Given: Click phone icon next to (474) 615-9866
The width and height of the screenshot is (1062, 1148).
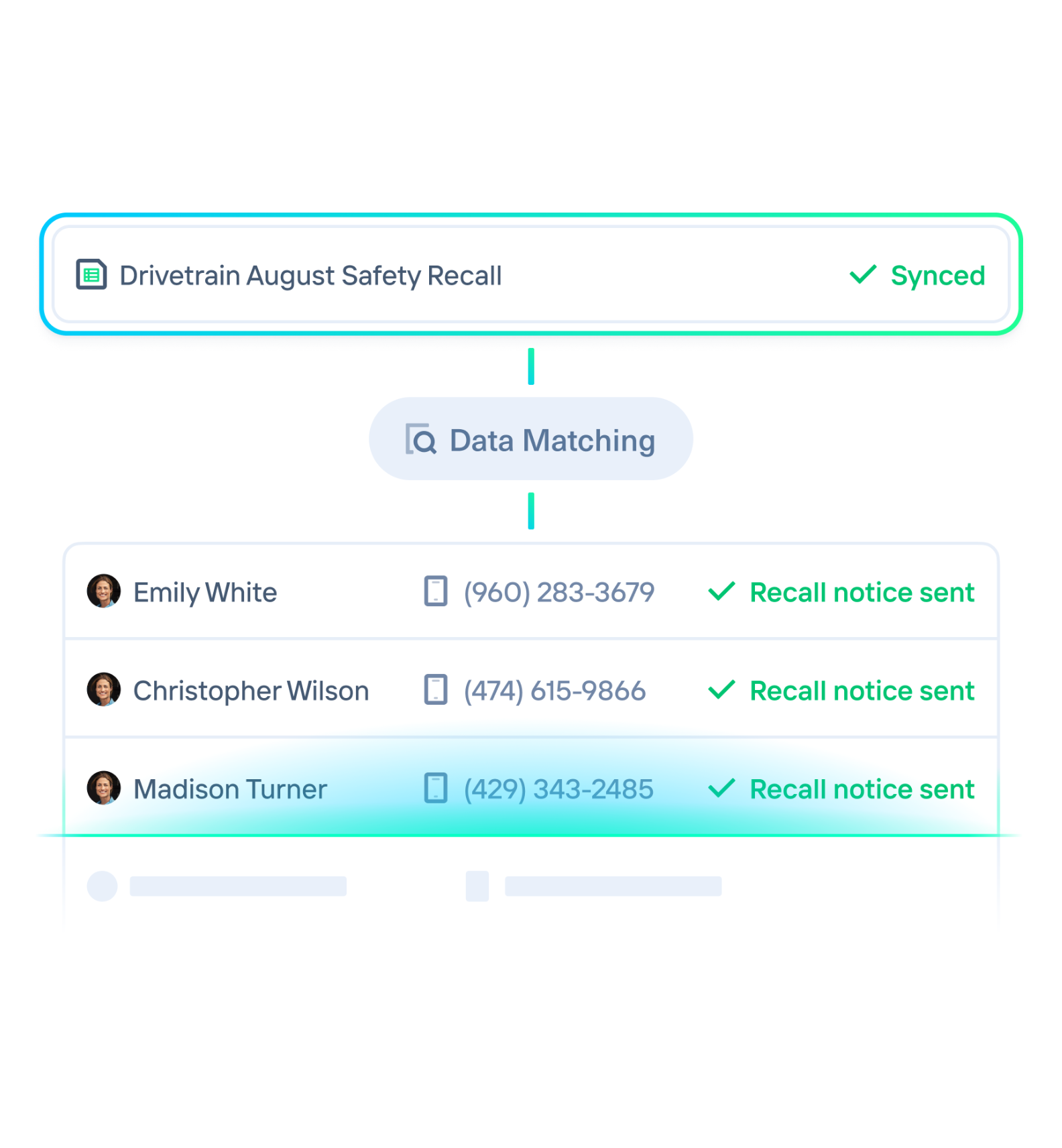Looking at the screenshot, I should point(436,689).
